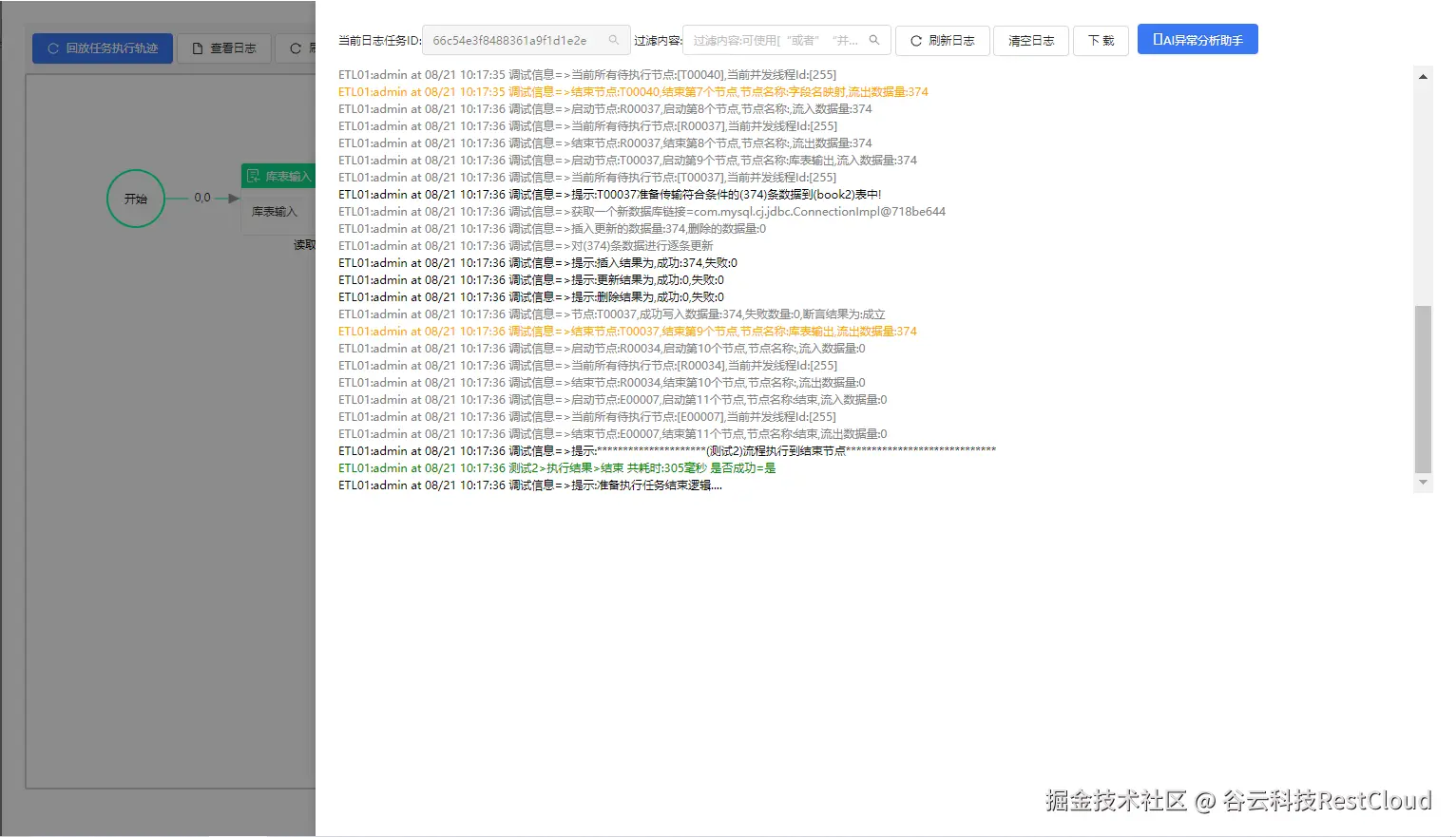
Task: Click log line 提示:插入结果为,成功:374,失败:0
Action: click(538, 263)
